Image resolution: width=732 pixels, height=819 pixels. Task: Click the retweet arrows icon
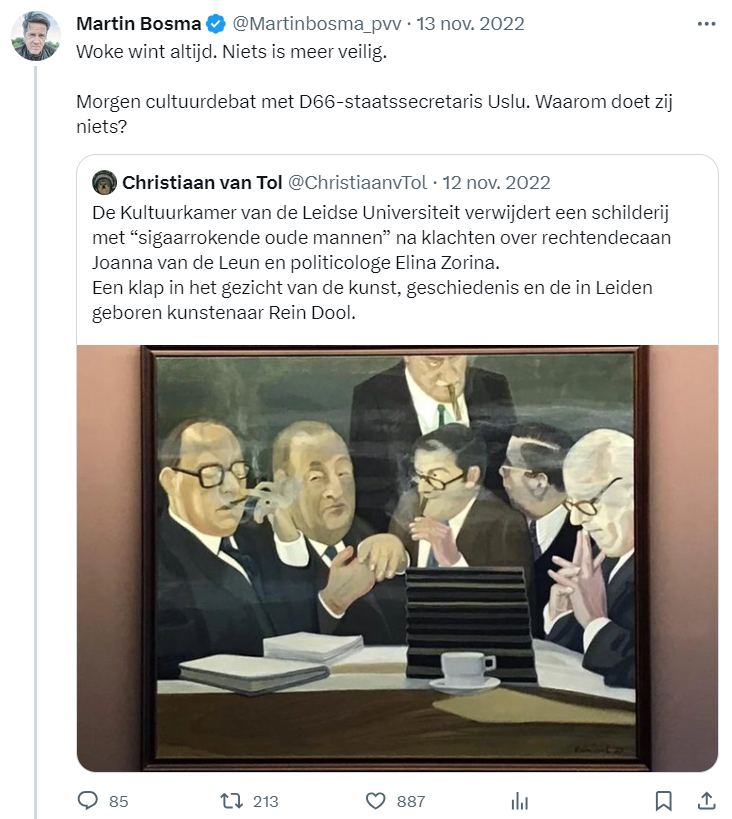click(231, 801)
